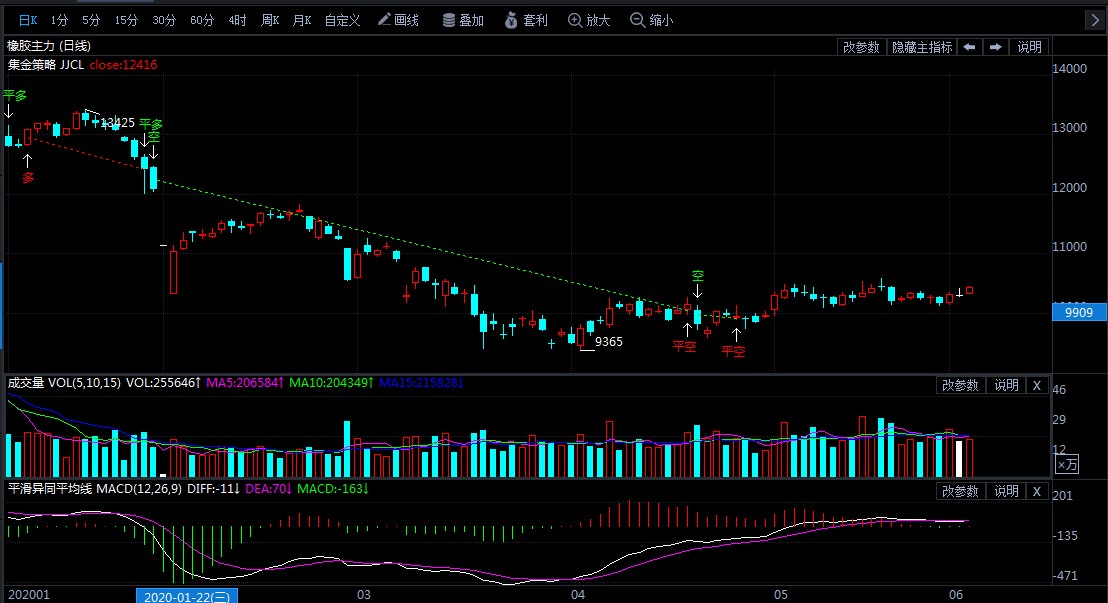Screen dimensions: 1108x603
Task: Open the 自定义 custom period option
Action: (342, 20)
